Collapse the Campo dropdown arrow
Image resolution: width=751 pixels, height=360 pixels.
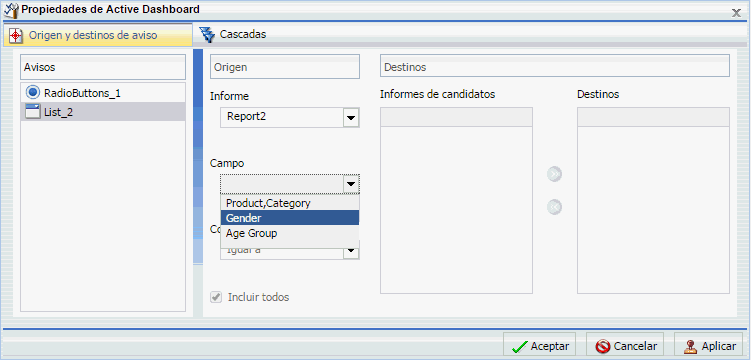pos(351,184)
